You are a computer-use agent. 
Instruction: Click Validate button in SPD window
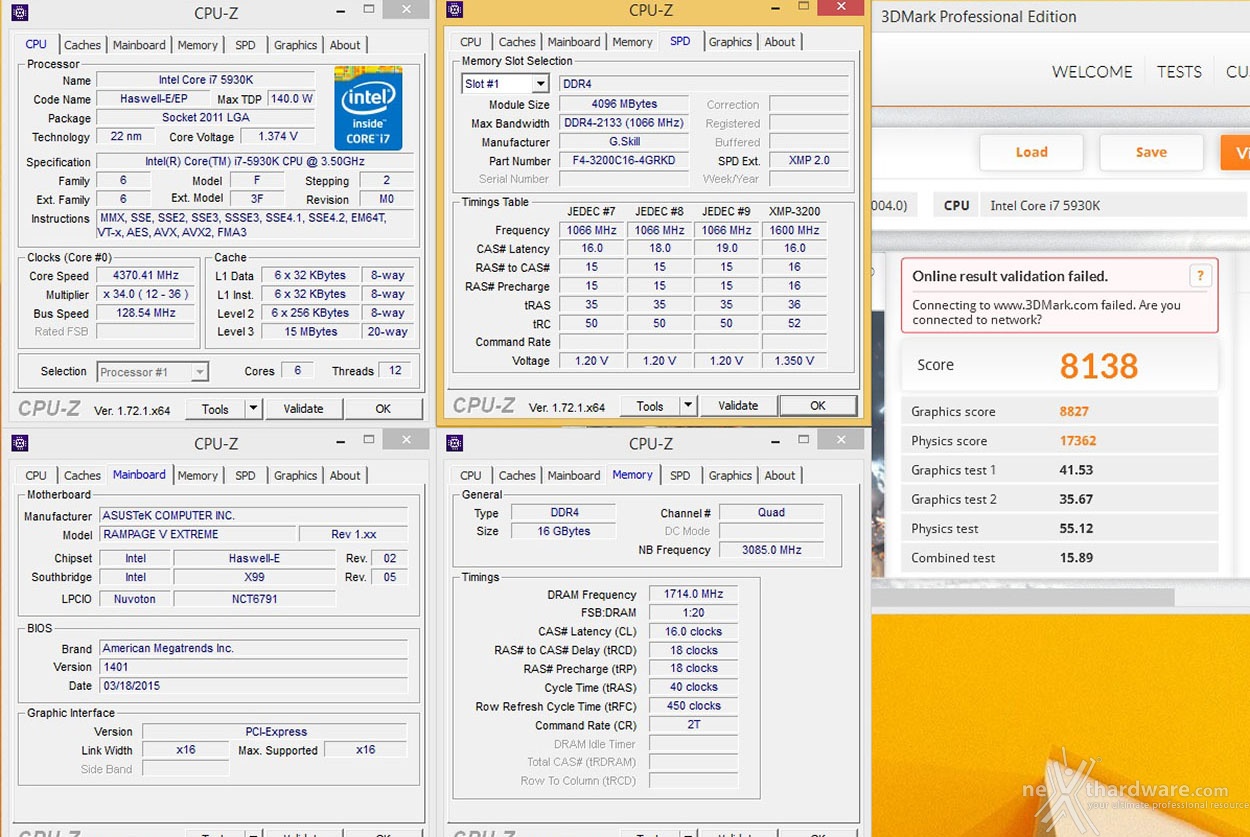coord(738,406)
